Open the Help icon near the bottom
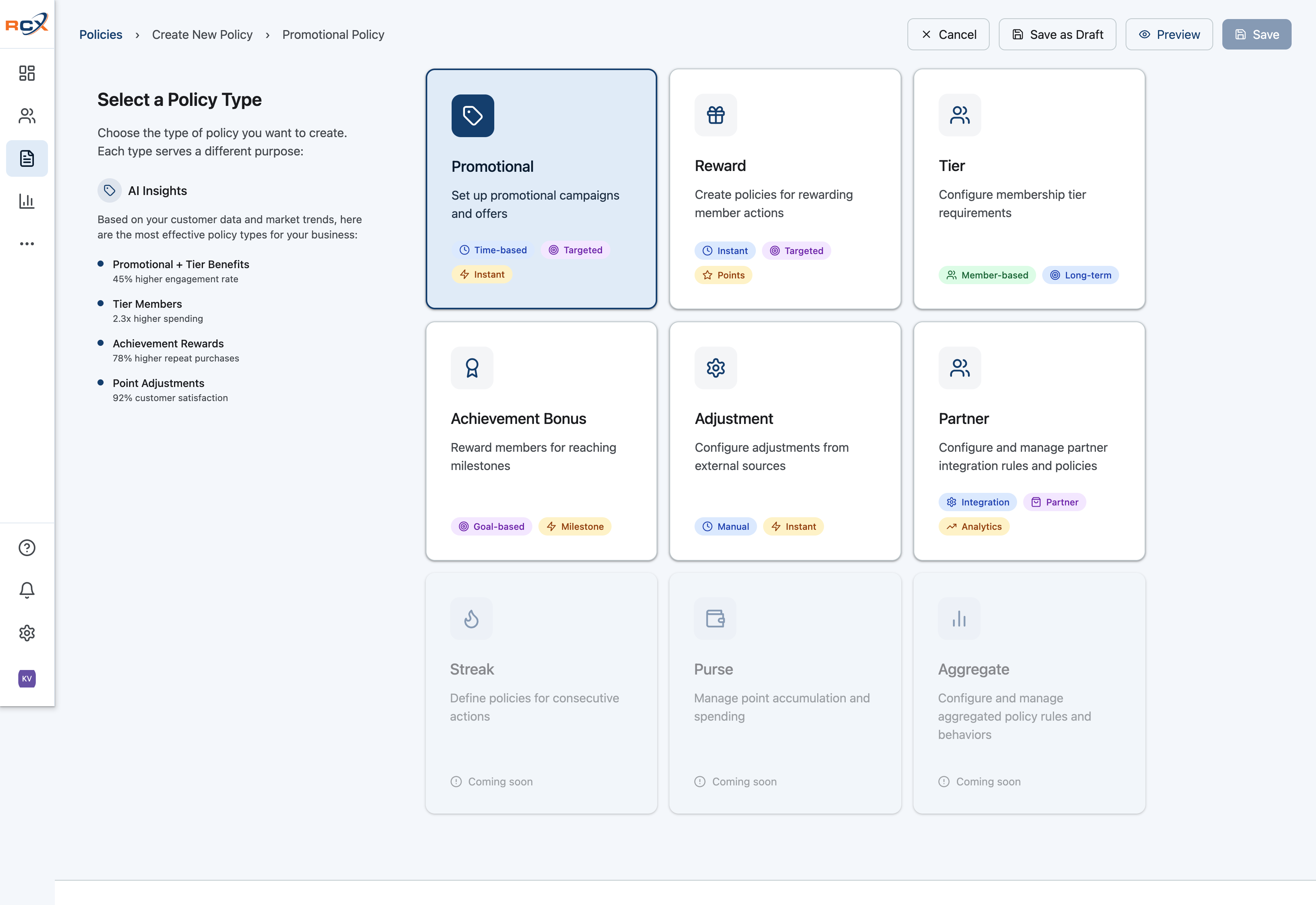The image size is (1316, 905). [x=27, y=548]
